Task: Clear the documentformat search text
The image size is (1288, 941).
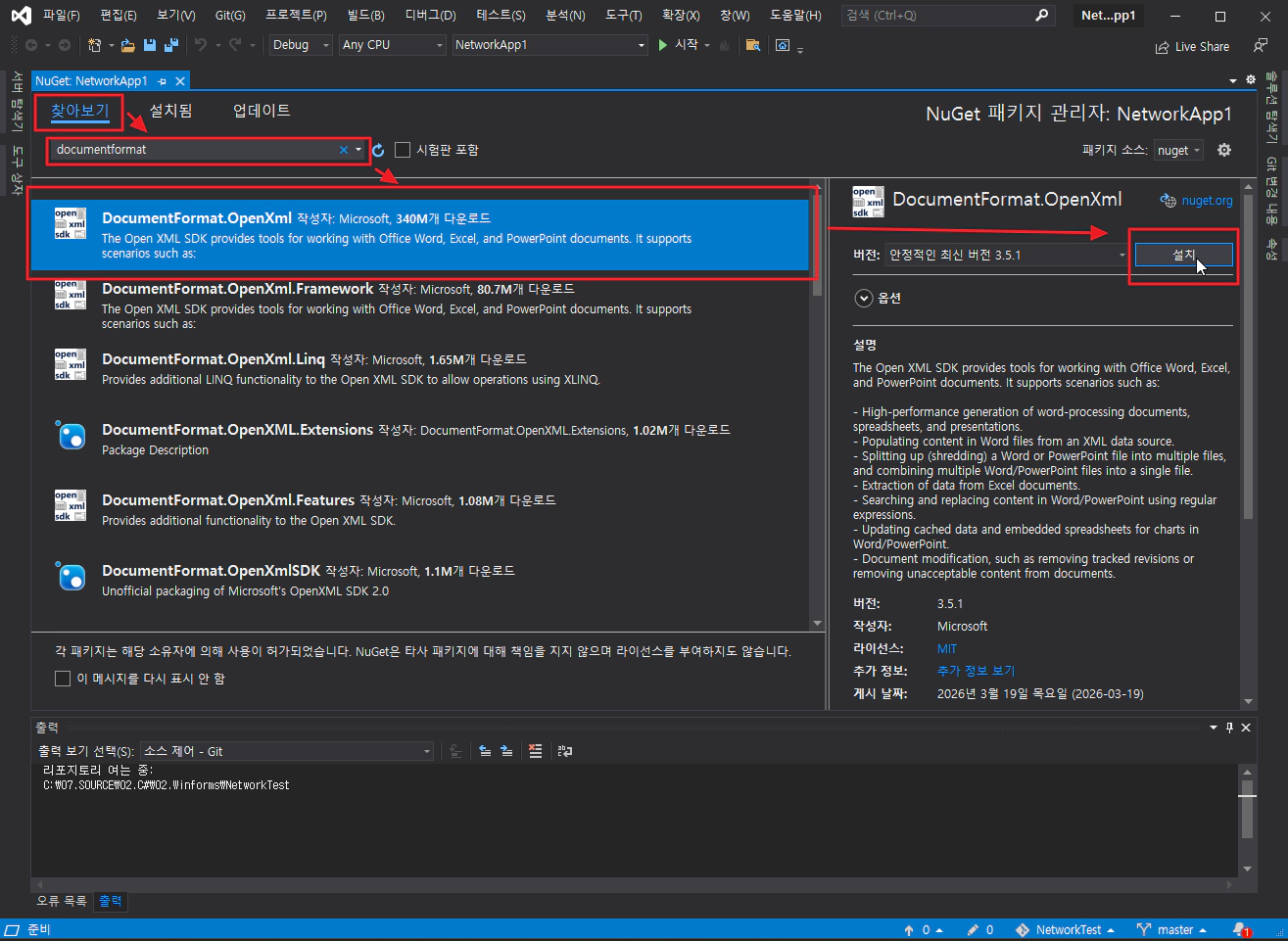Action: click(344, 150)
